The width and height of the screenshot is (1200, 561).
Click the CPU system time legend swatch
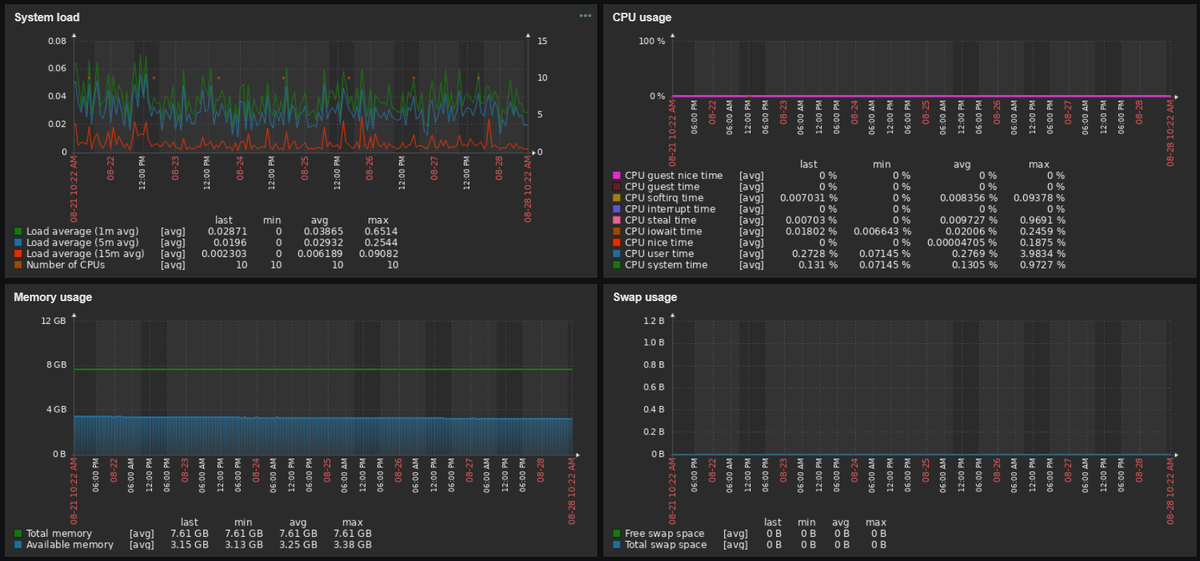(x=616, y=265)
